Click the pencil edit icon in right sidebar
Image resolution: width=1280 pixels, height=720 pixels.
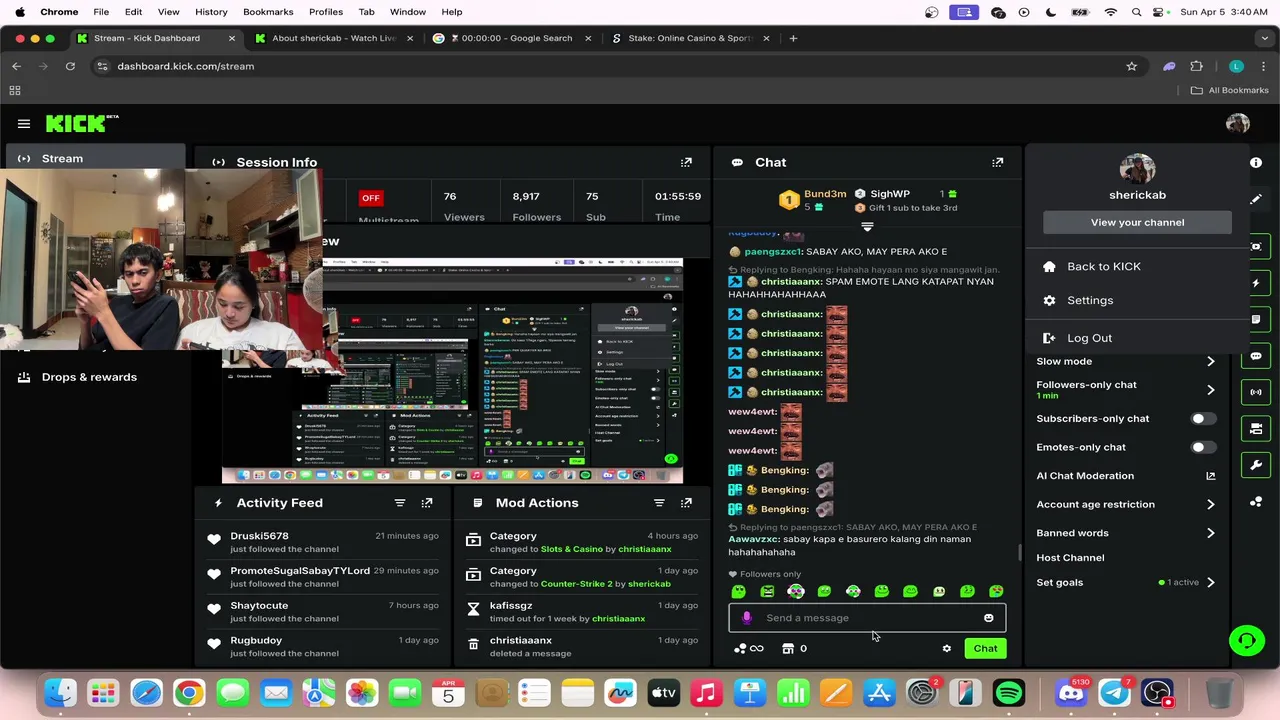click(x=1256, y=199)
